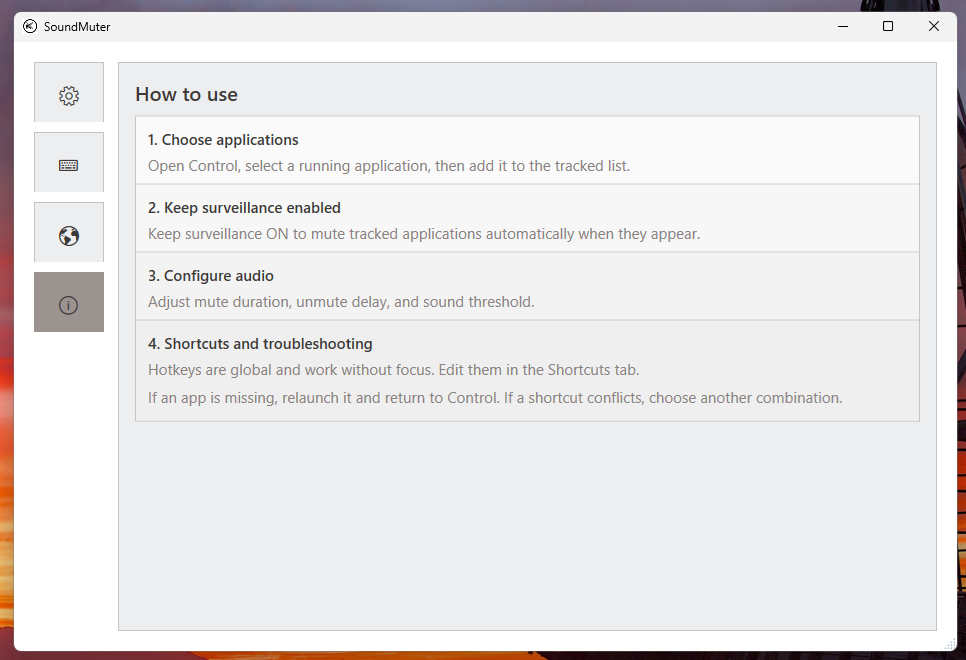Open the language globe tab
This screenshot has height=660, width=966.
tap(69, 232)
